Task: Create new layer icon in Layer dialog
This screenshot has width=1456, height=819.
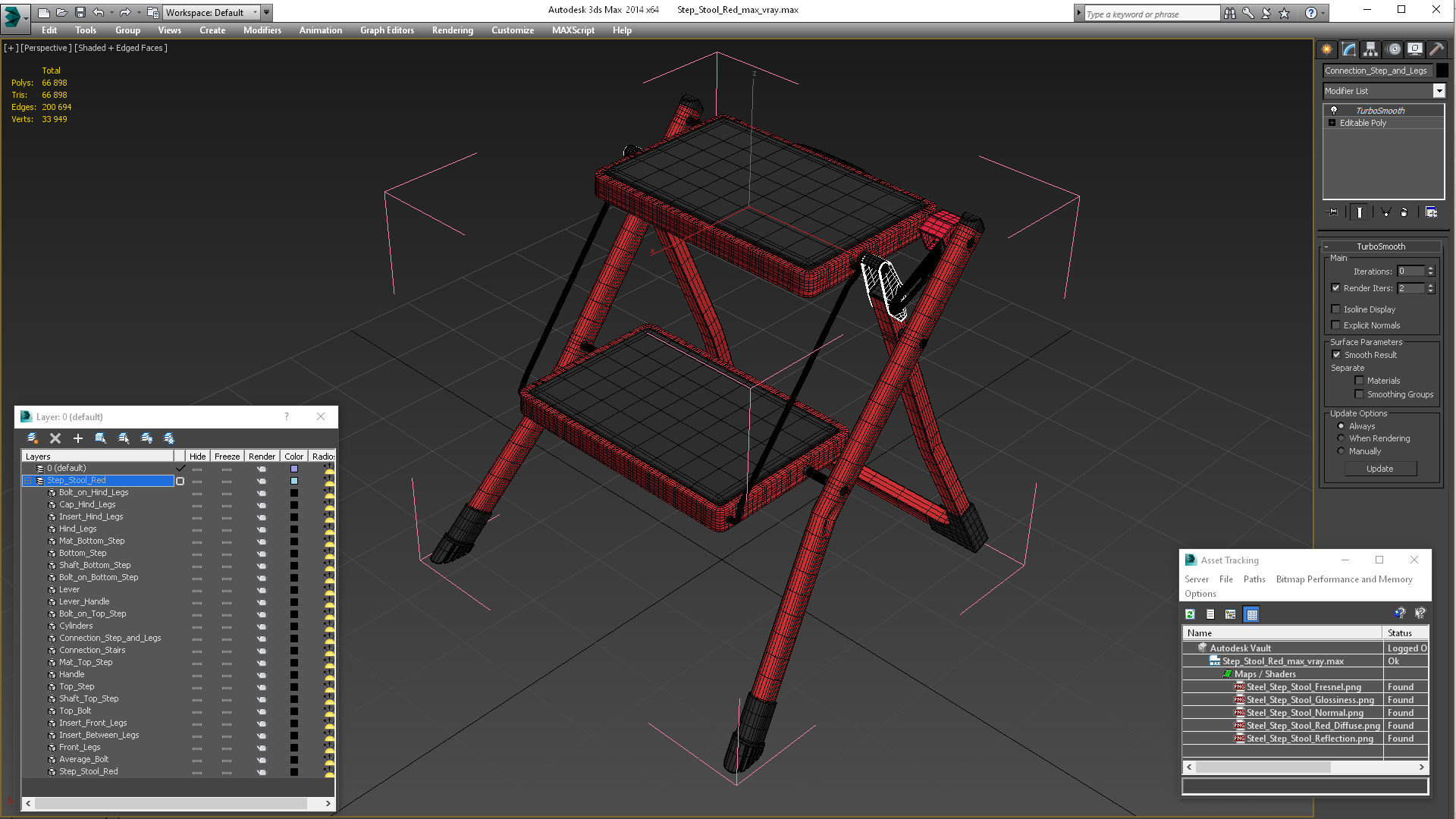Action: (x=33, y=438)
